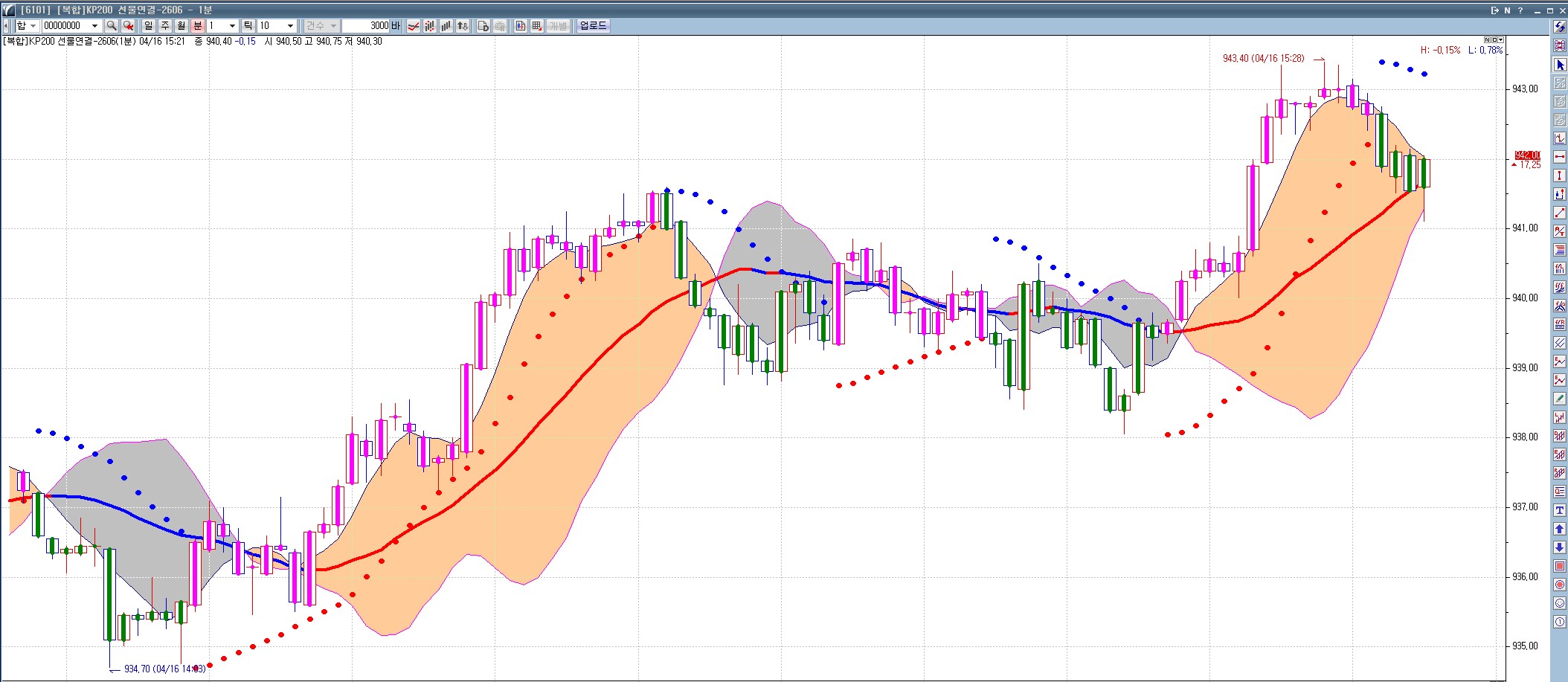1568x682 pixels.
Task: Select the text 'T' annotation tool
Action: [1560, 510]
